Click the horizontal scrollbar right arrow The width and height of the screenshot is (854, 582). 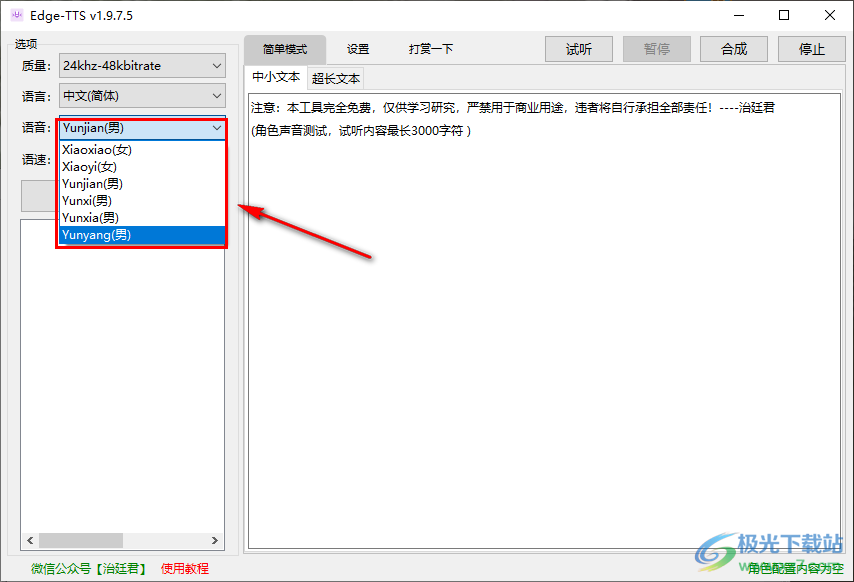[215, 540]
